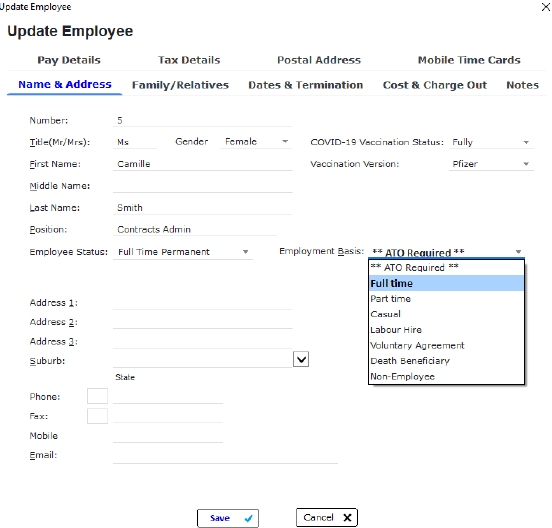The width and height of the screenshot is (552, 528).
Task: Save the employee changes
Action: pyautogui.click(x=228, y=518)
